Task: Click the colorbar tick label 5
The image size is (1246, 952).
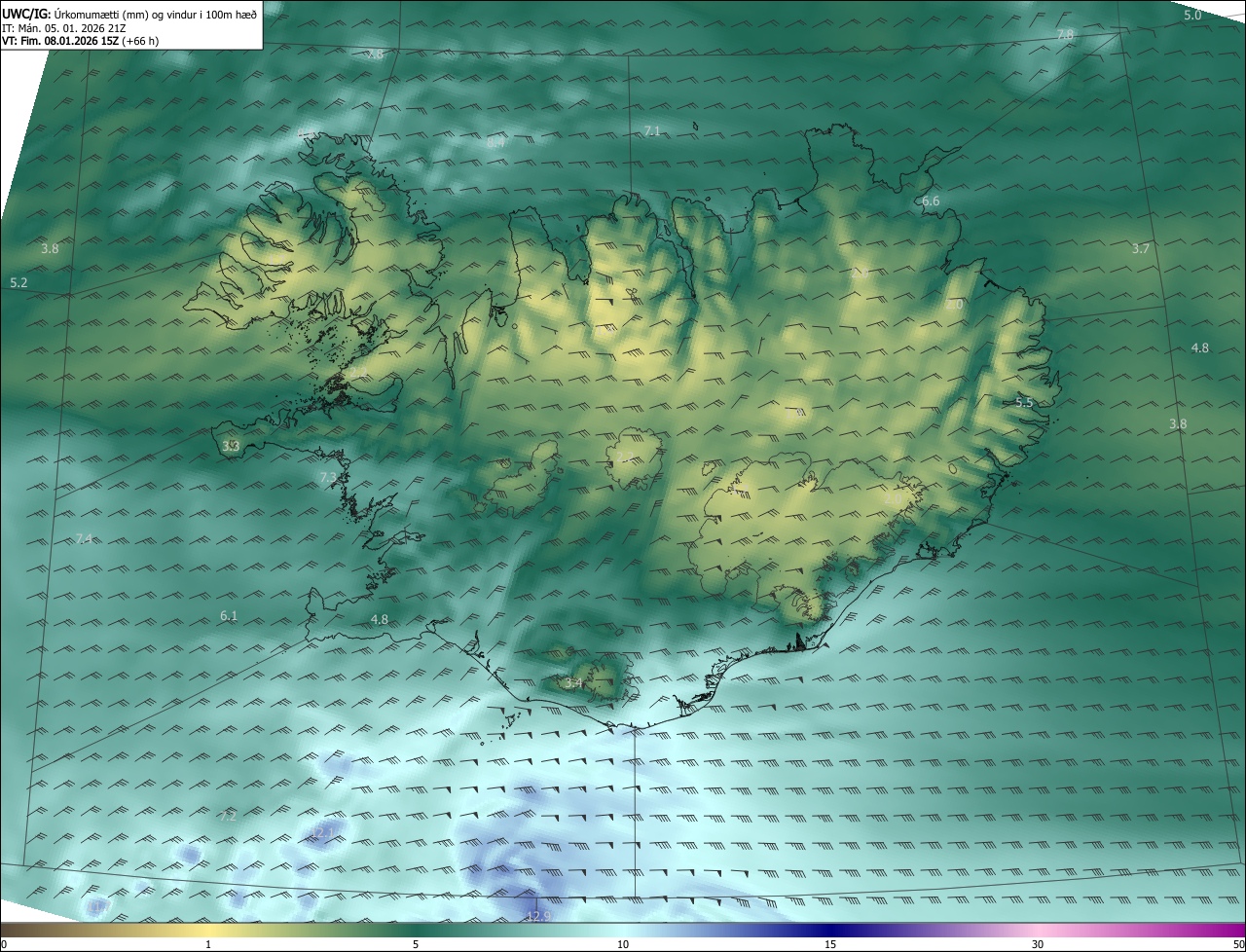Action: coord(416,944)
